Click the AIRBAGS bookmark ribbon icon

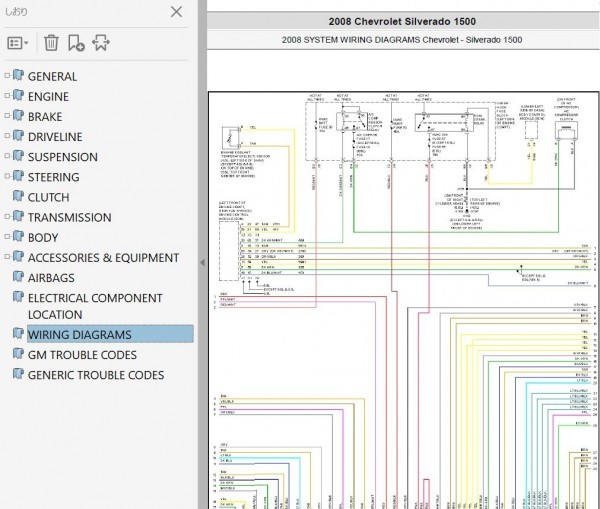(x=18, y=276)
